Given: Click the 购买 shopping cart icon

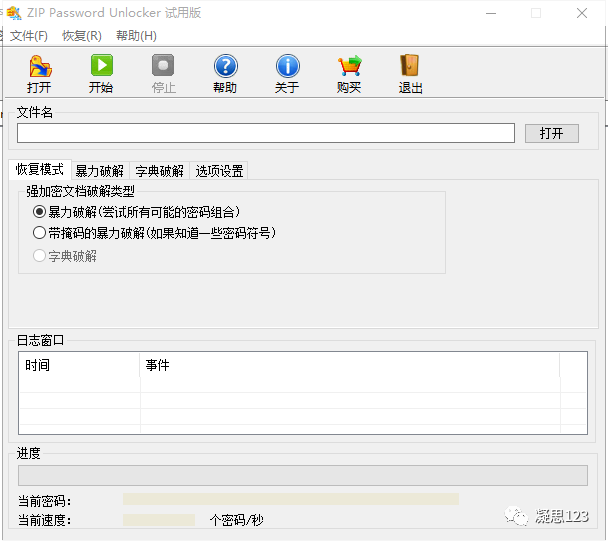Looking at the screenshot, I should [x=349, y=73].
